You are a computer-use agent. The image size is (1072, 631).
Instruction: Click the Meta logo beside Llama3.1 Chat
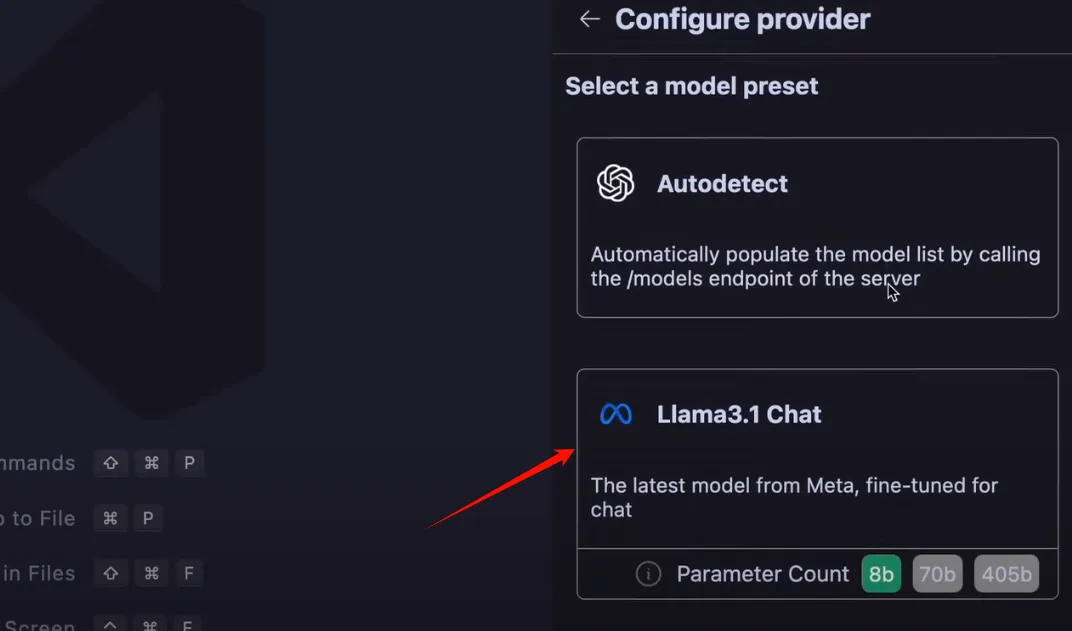tap(615, 414)
